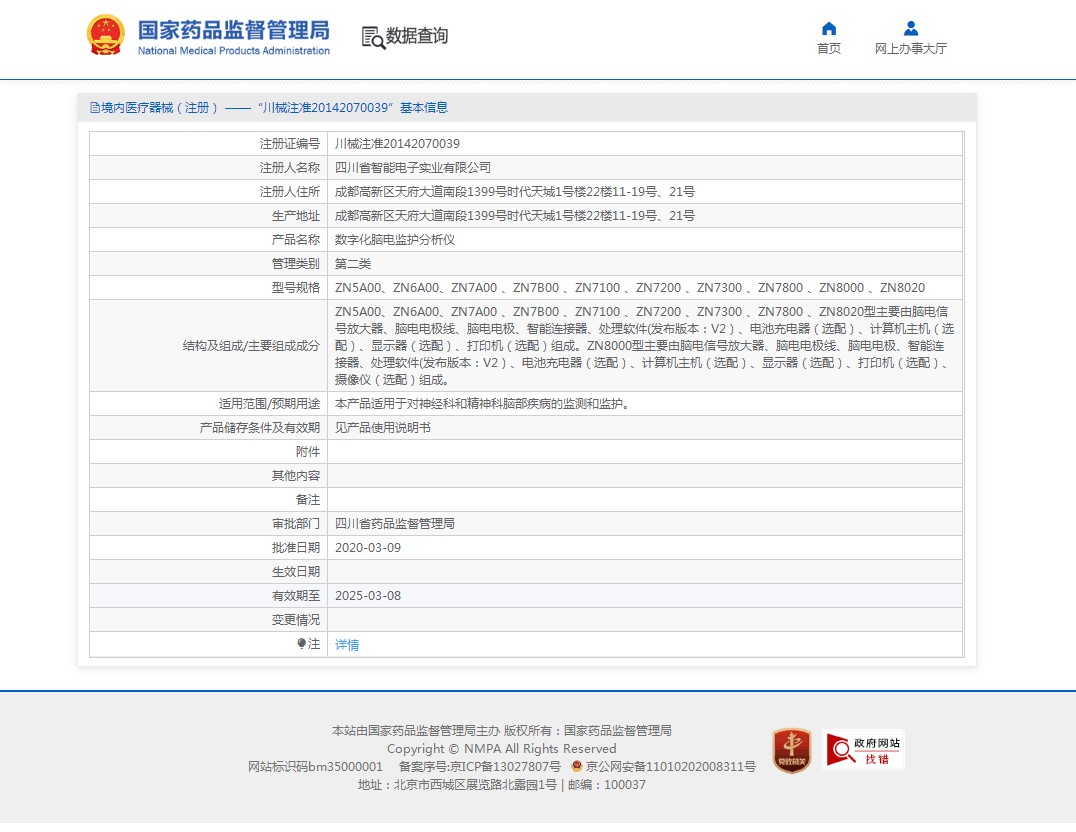
Task: Click 适用范围 value about 神经科和精神科
Action: [x=483, y=404]
